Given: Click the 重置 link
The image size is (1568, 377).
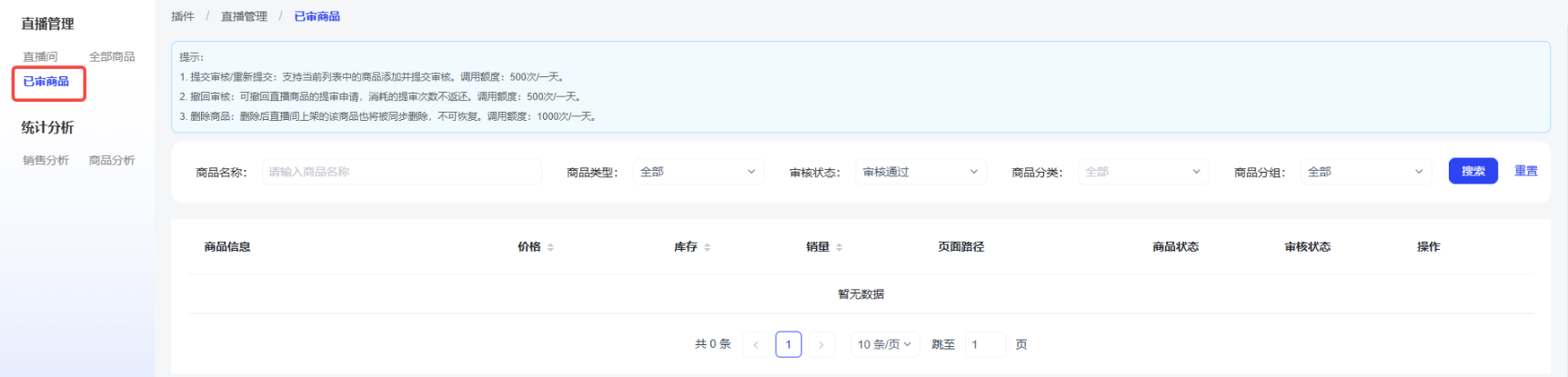Looking at the screenshot, I should (x=1525, y=171).
